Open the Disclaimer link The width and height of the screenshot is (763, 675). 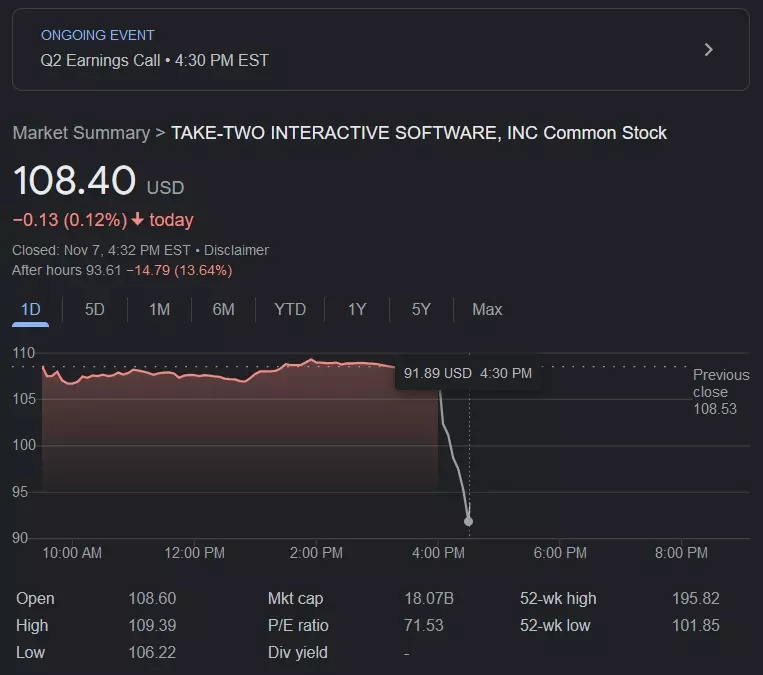[236, 250]
